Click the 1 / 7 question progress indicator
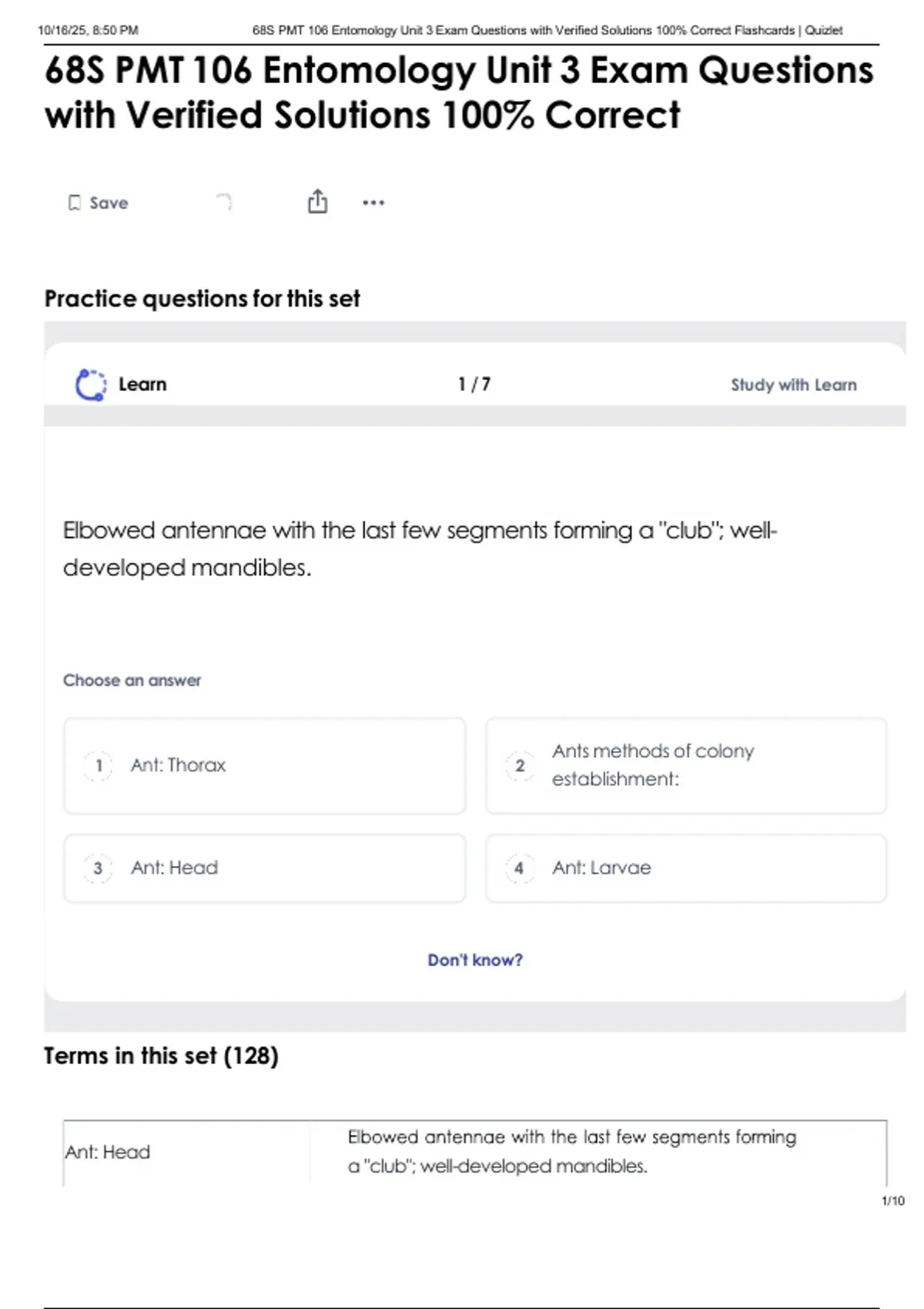This screenshot has width=924, height=1309. click(x=474, y=384)
